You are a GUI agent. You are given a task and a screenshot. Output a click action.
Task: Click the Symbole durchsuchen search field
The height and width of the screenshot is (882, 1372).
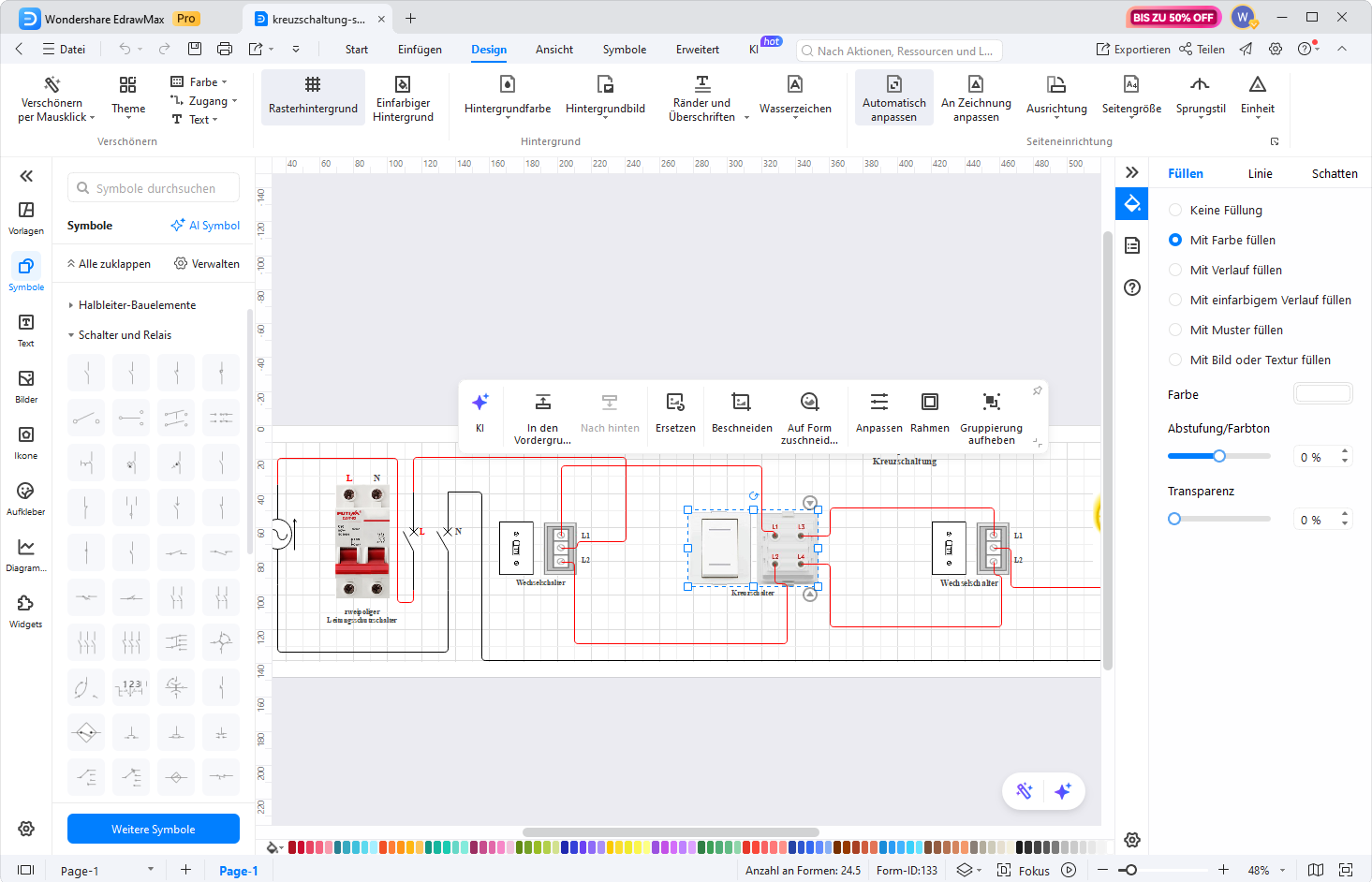pos(155,188)
